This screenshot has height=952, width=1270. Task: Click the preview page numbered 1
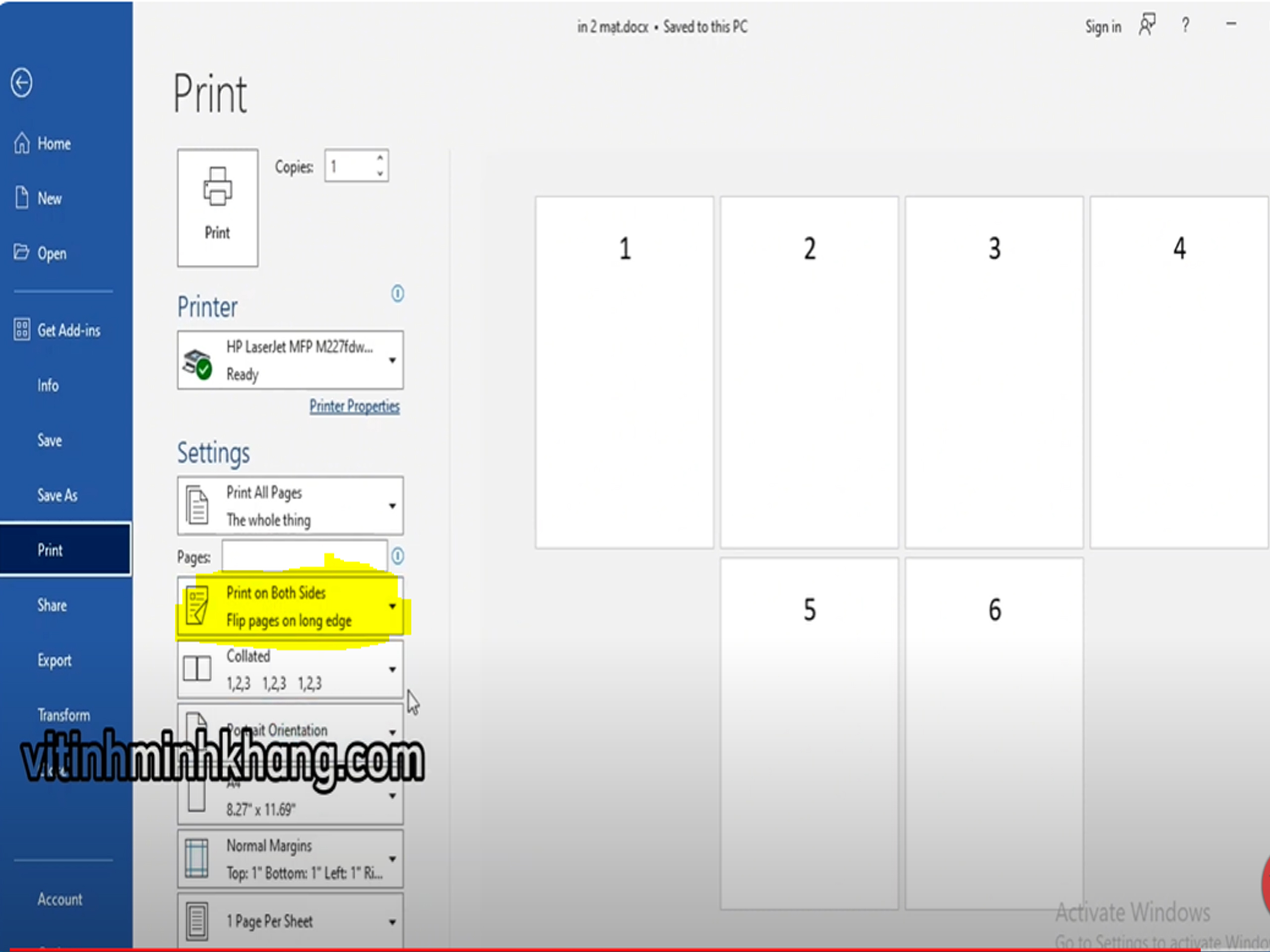pyautogui.click(x=625, y=372)
